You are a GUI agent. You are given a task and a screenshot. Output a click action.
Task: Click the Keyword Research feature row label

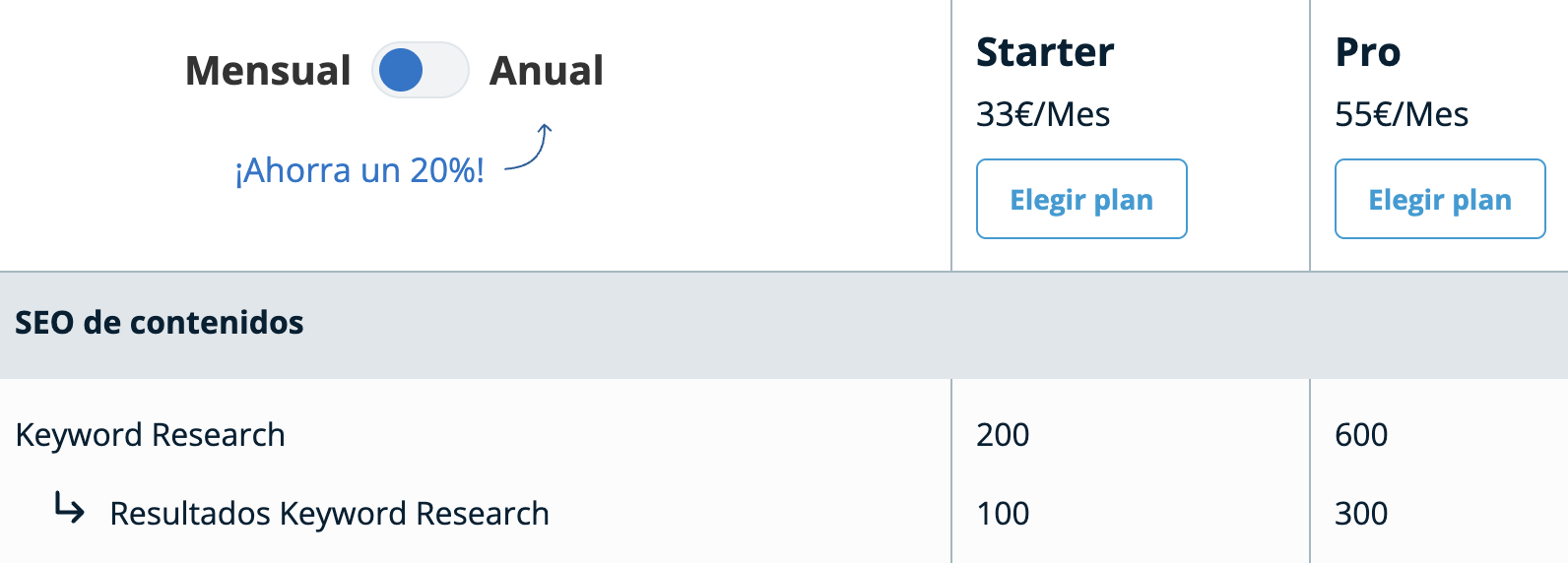click(151, 434)
